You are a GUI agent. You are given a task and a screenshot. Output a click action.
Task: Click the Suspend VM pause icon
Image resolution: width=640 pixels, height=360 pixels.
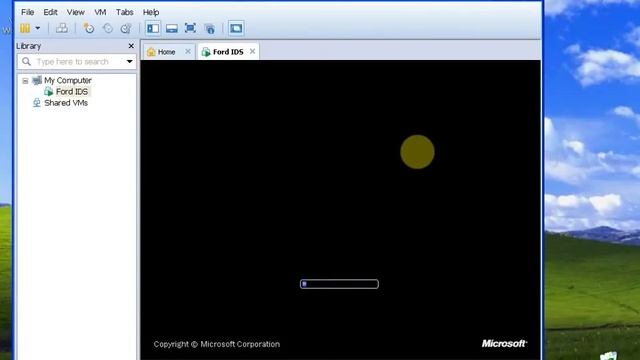pos(25,28)
